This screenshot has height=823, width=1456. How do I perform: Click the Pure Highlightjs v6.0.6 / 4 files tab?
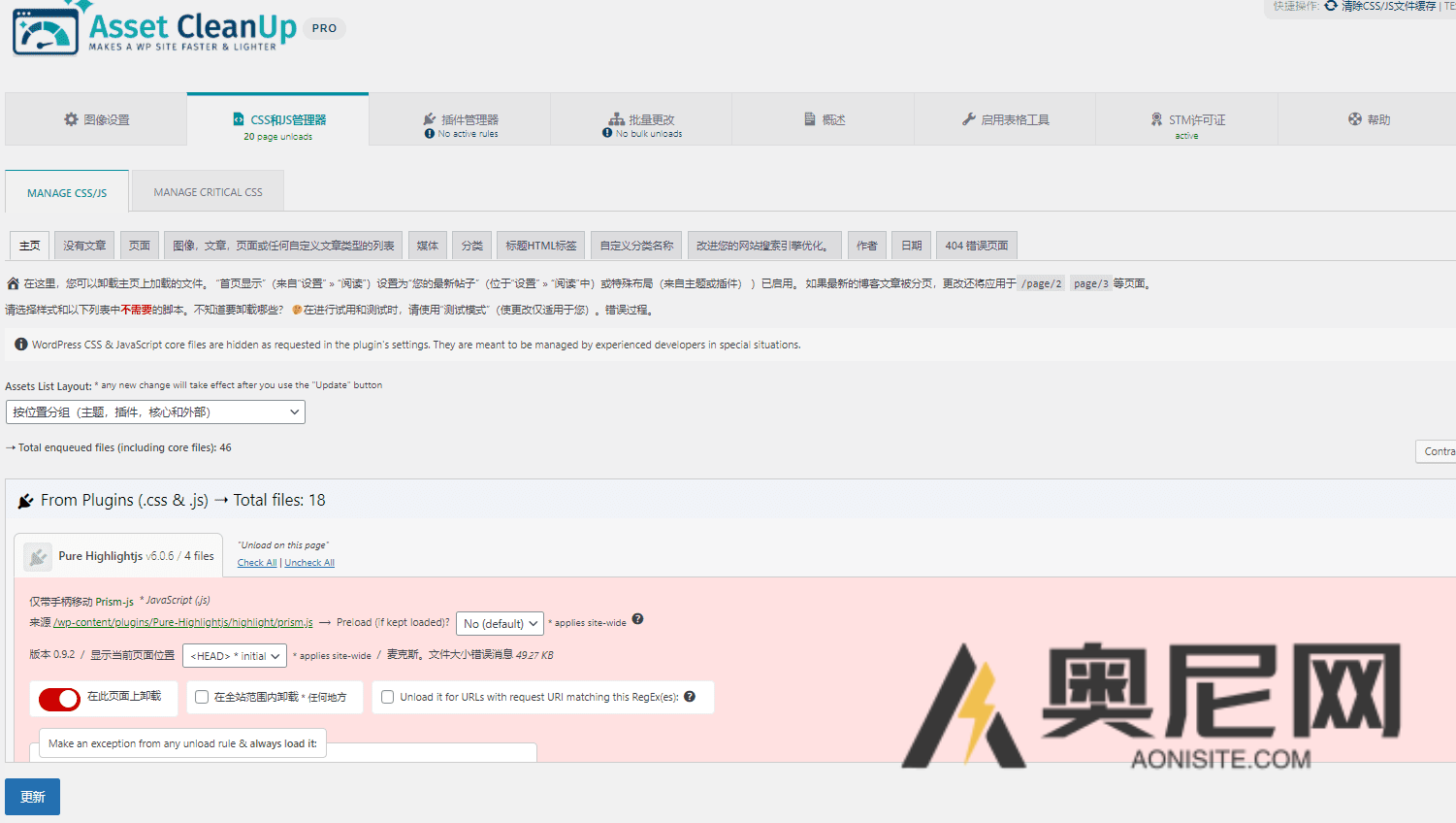118,556
